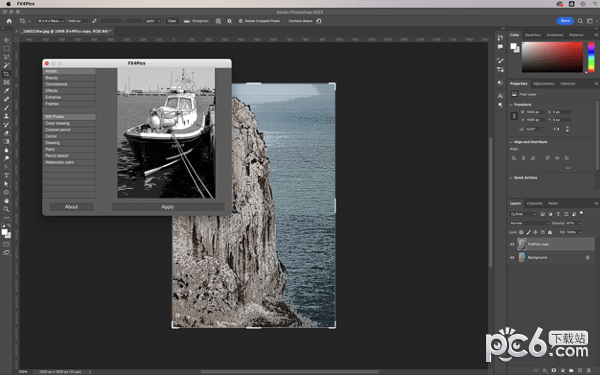Toggle the width-height link in Transform
Image resolution: width=600 pixels, height=375 pixels.
click(514, 116)
